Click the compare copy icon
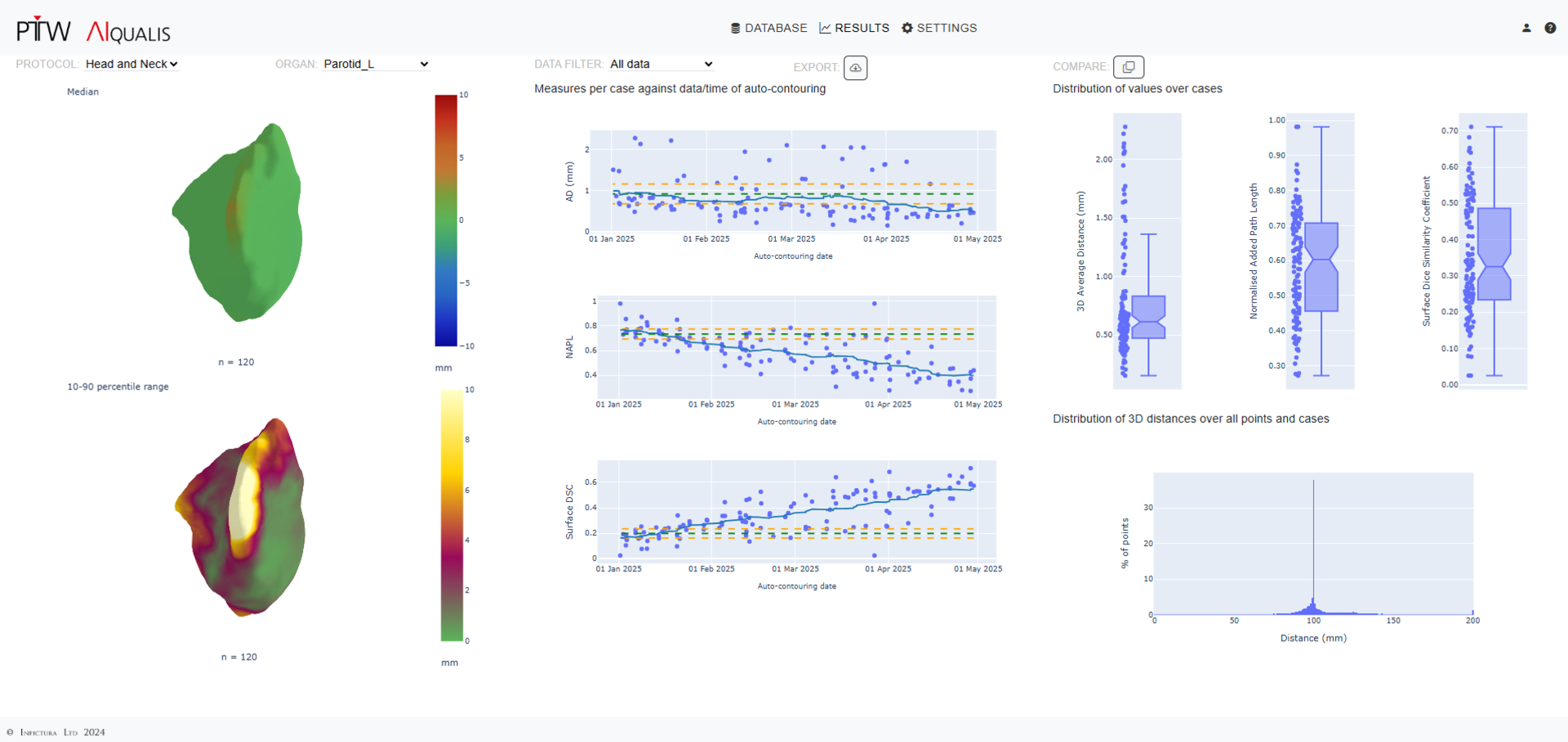This screenshot has height=742, width=1568. [1128, 67]
